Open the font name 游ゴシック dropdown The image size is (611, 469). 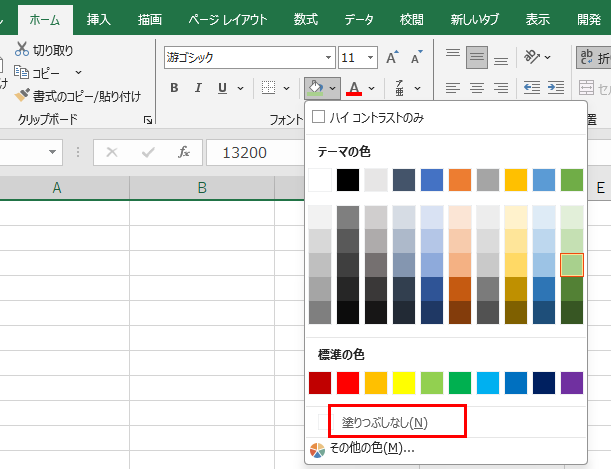[x=328, y=58]
